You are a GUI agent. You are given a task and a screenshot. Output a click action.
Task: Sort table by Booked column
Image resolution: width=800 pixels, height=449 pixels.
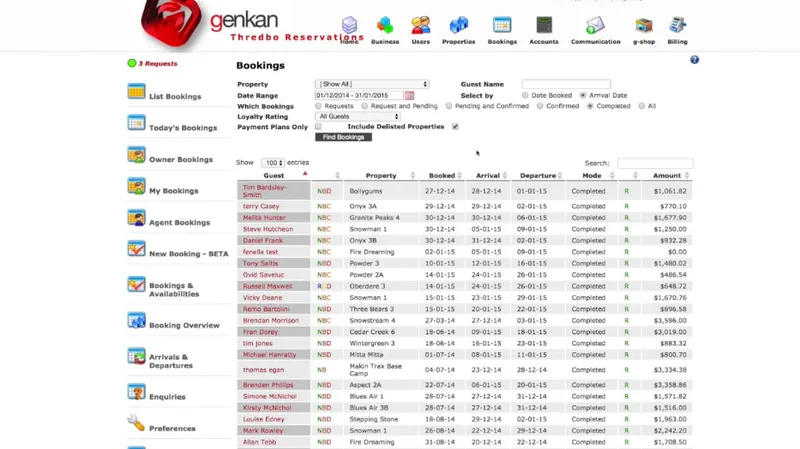coord(442,176)
